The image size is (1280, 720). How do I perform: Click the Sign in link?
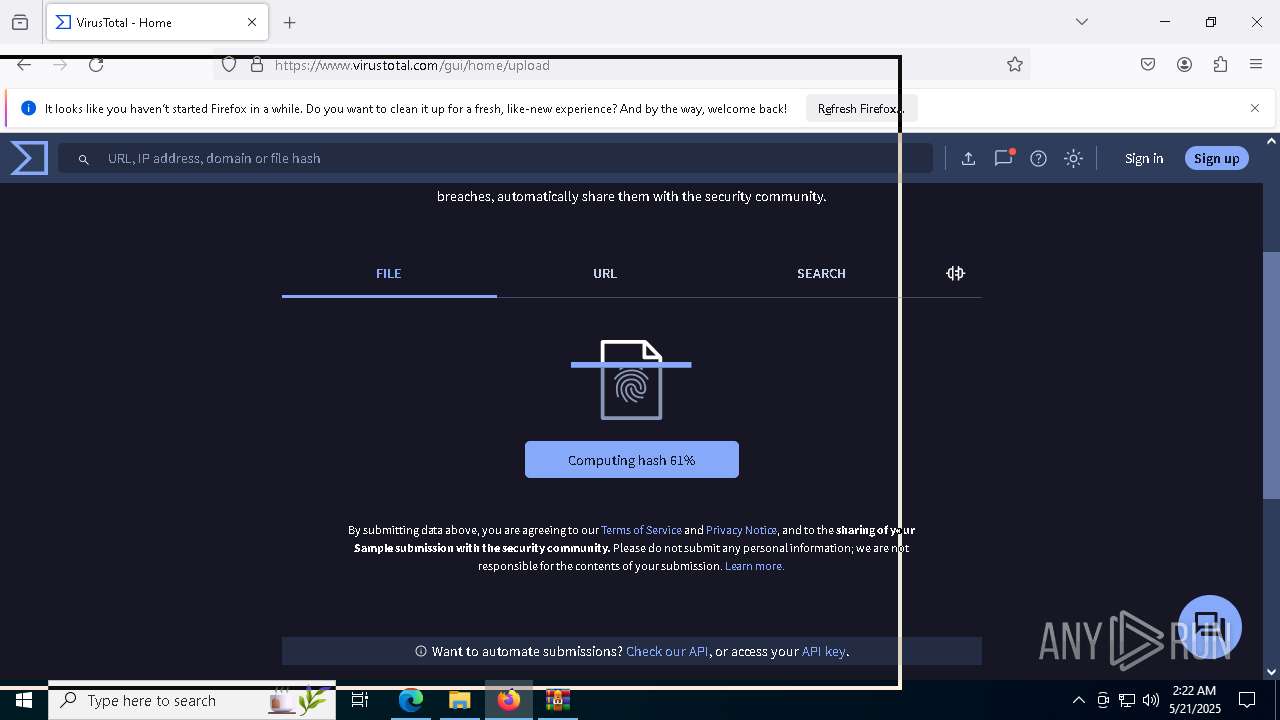coord(1144,158)
